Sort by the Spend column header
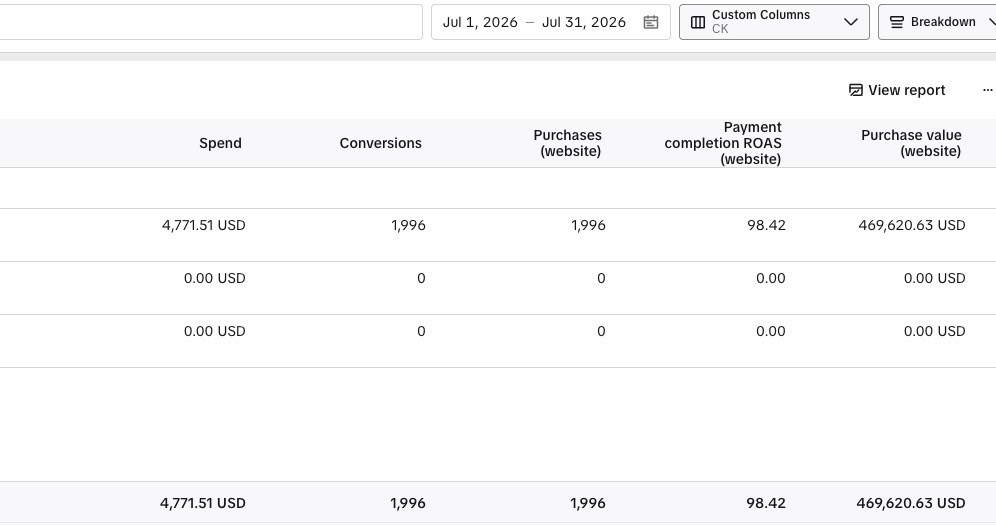Image resolution: width=996 pixels, height=526 pixels. tap(220, 143)
